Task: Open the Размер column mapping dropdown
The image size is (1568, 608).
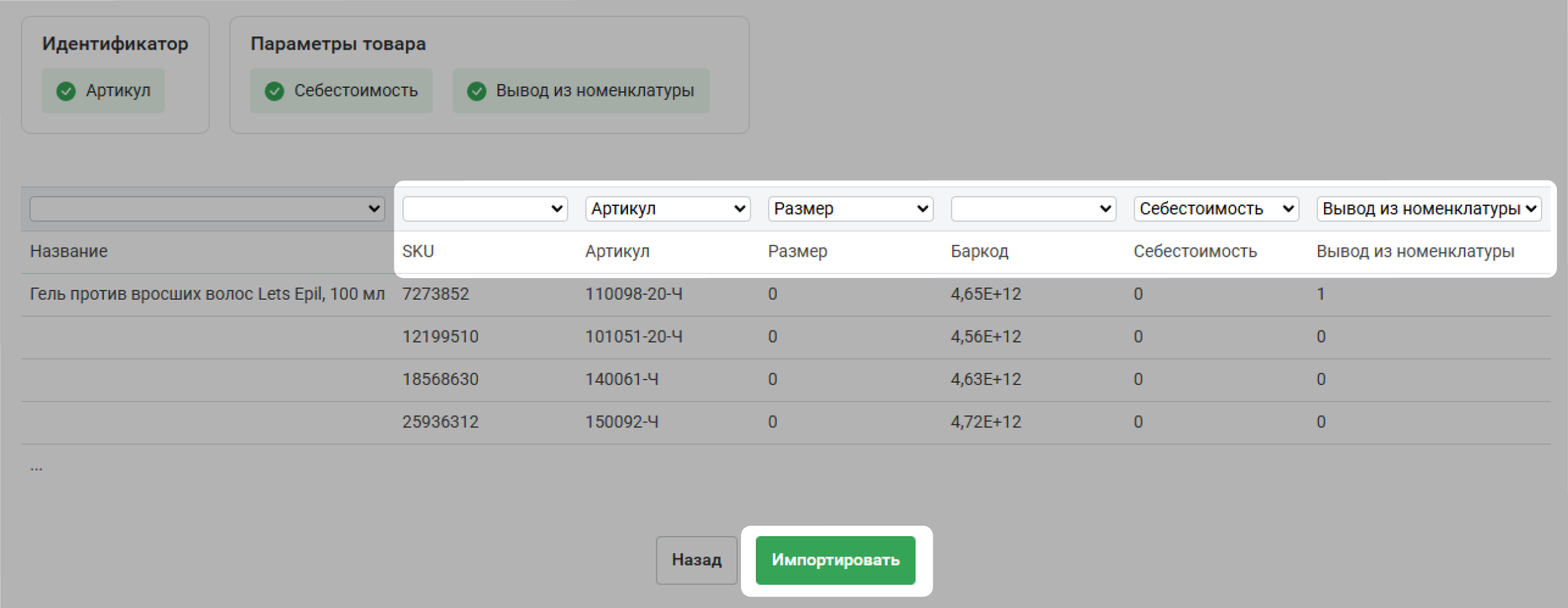Action: pyautogui.click(x=850, y=209)
